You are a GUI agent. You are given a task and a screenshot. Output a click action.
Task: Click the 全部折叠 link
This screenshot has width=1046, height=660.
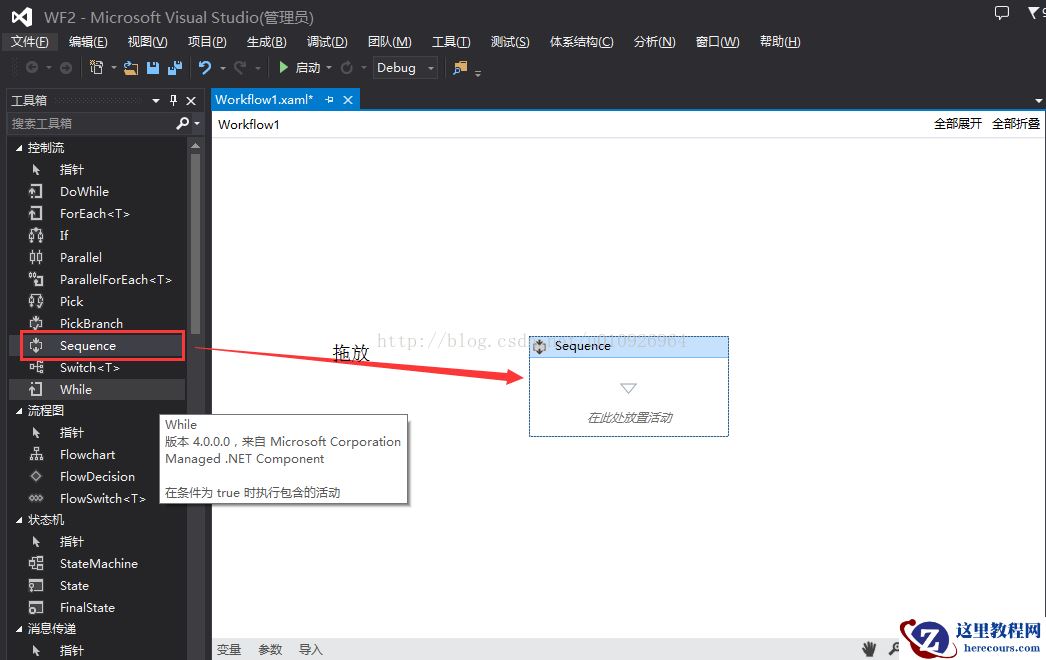point(1015,124)
